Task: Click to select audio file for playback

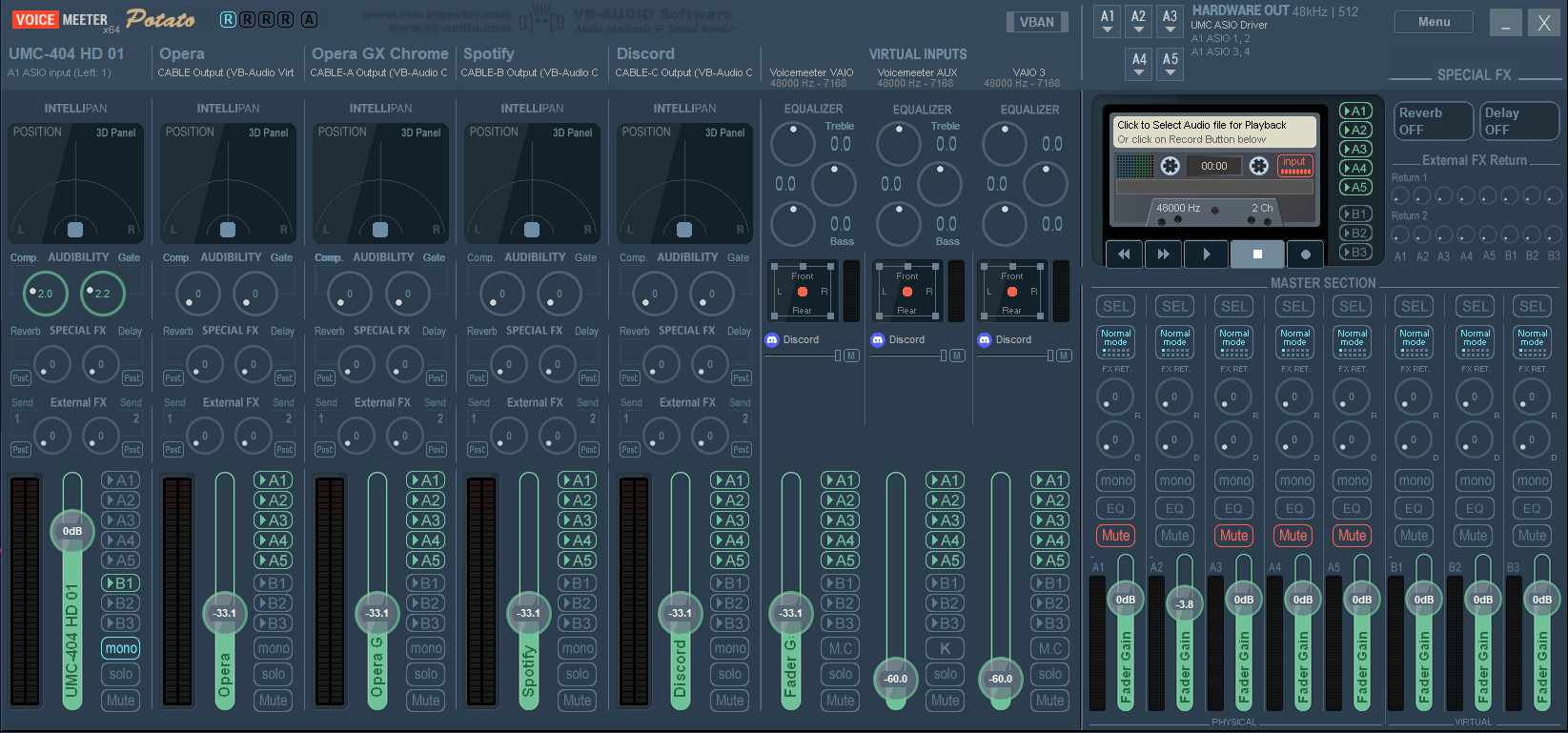Action: [x=1216, y=132]
